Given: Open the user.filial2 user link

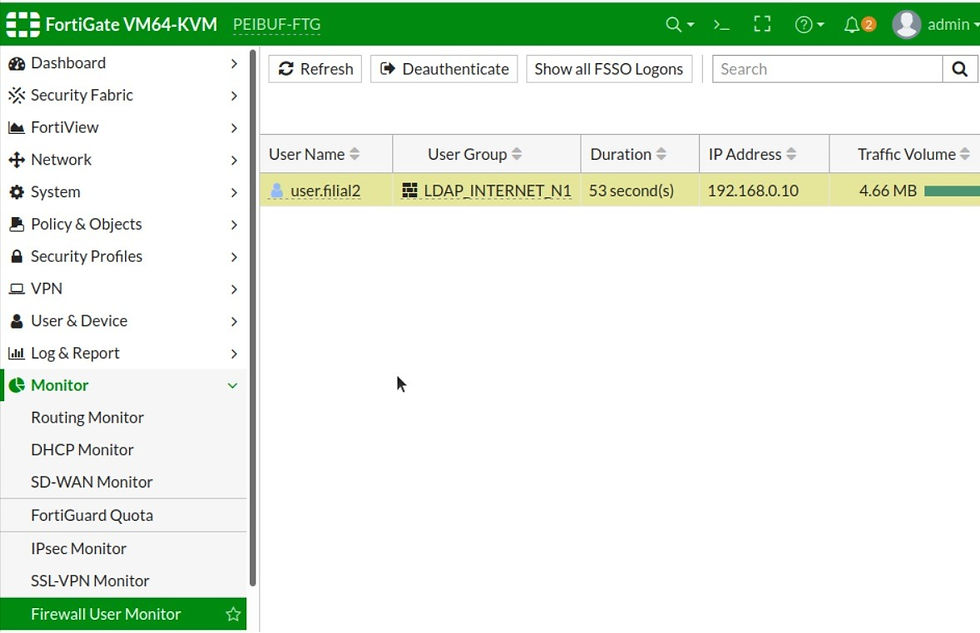Looking at the screenshot, I should [x=325, y=191].
